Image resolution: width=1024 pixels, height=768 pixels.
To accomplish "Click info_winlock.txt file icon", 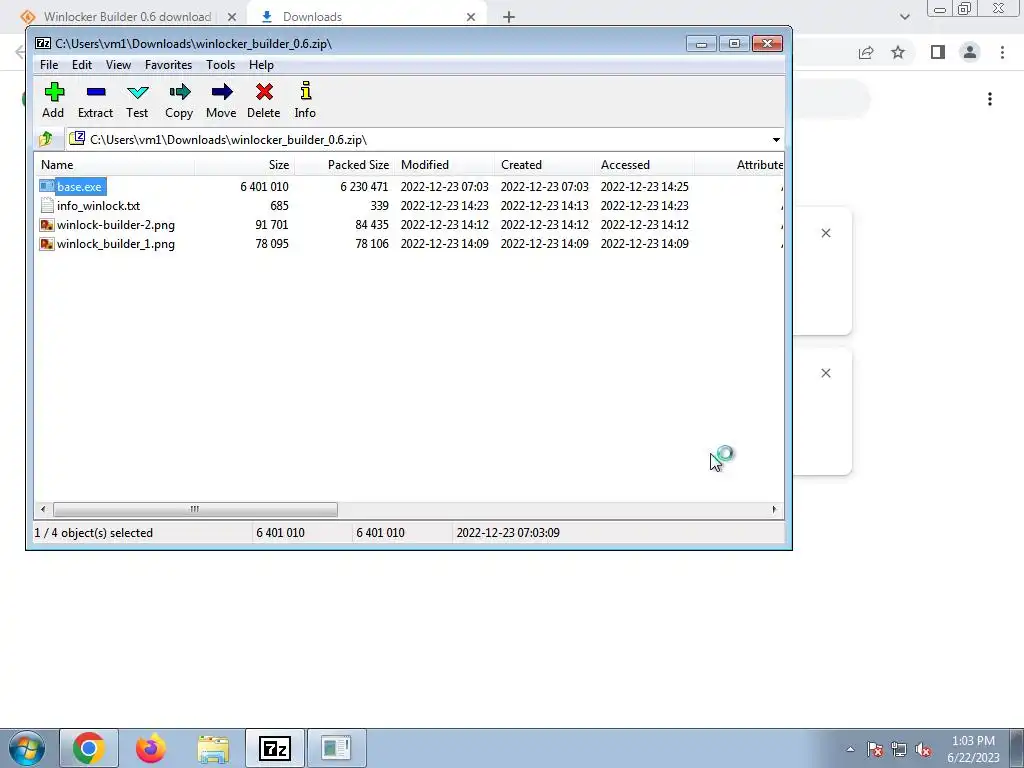I will click(x=47, y=206).
